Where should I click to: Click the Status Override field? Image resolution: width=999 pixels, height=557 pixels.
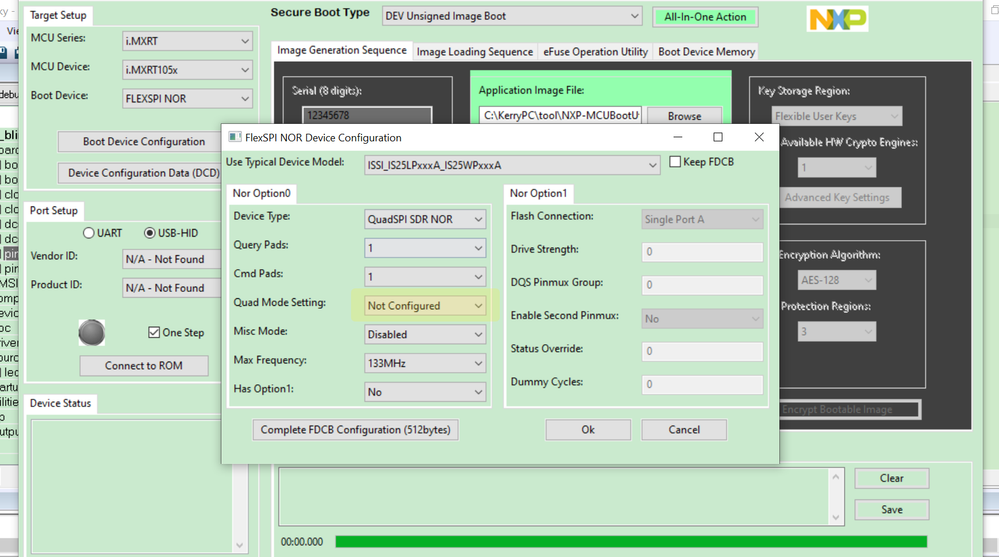pyautogui.click(x=702, y=351)
